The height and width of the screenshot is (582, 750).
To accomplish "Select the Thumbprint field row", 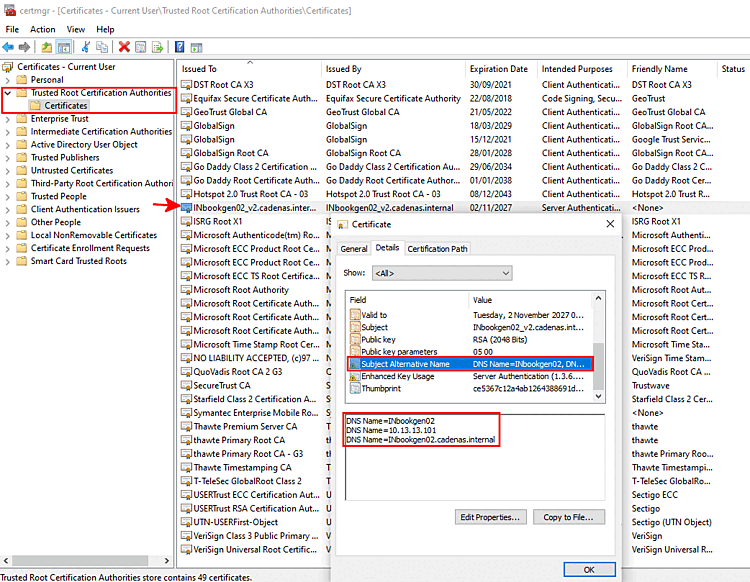I will pyautogui.click(x=471, y=388).
